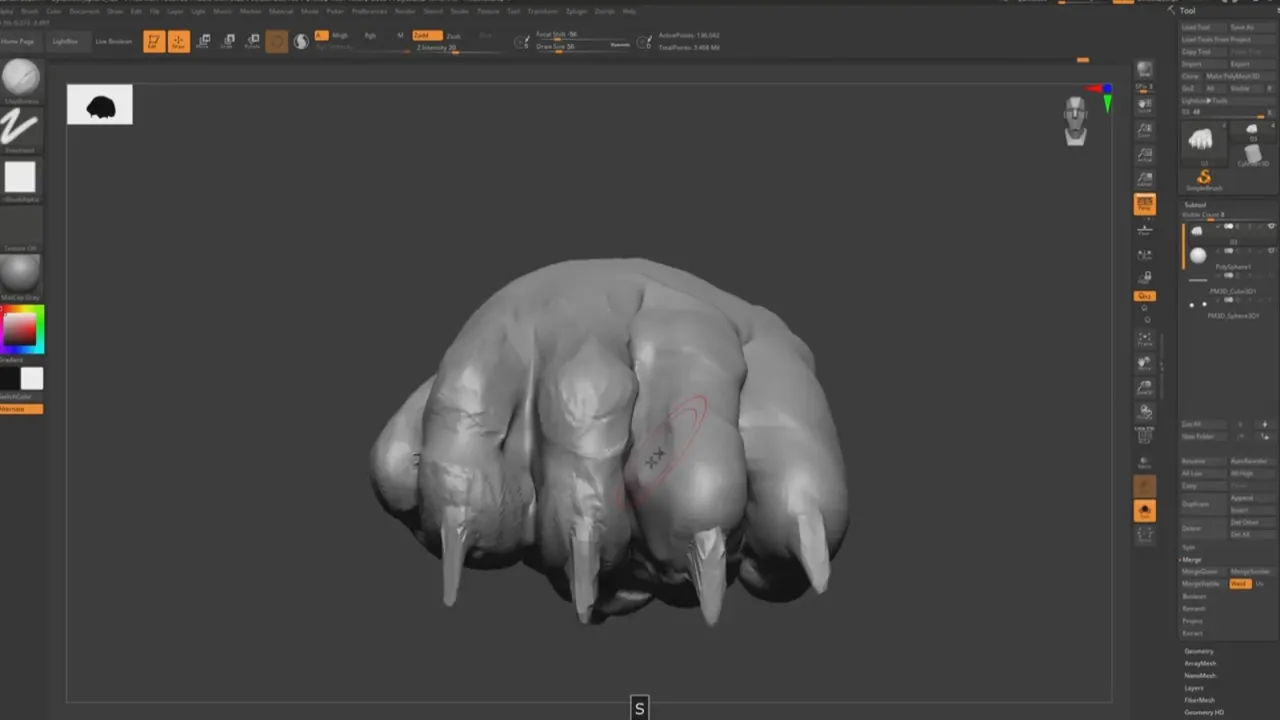Click the Persp perspective view icon

click(1144, 205)
